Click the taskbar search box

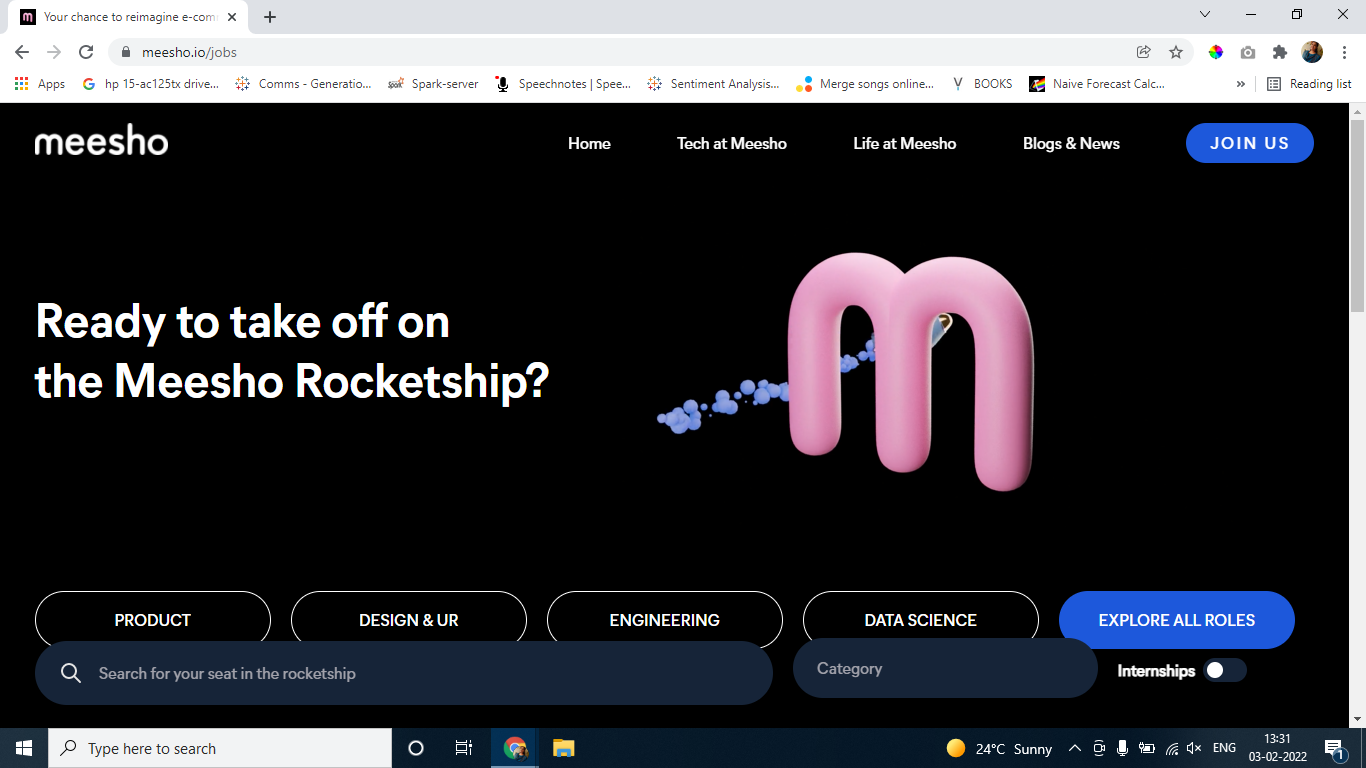[220, 748]
